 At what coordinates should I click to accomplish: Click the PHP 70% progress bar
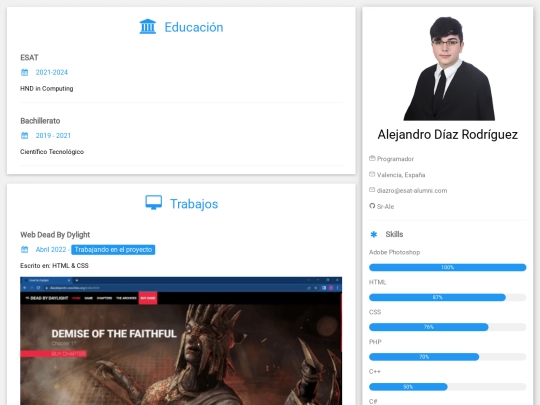[447, 357]
